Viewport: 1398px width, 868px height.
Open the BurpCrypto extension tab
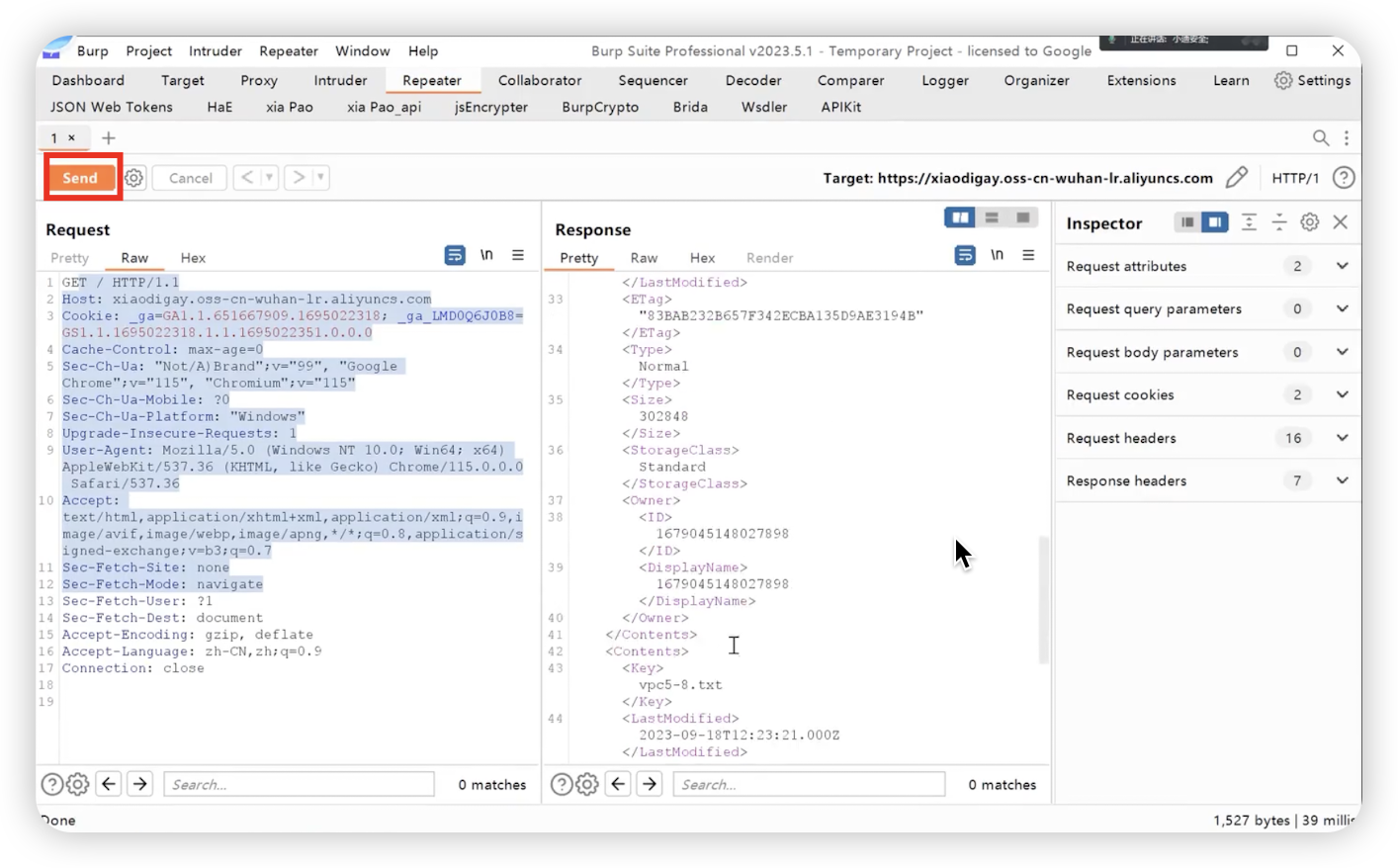tap(600, 107)
